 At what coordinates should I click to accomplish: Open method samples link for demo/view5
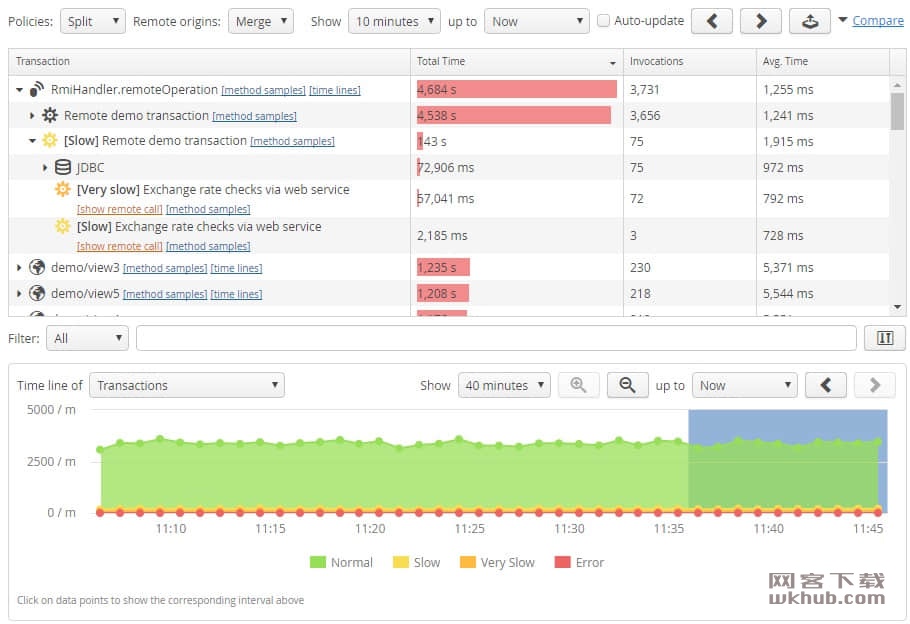coord(165,294)
